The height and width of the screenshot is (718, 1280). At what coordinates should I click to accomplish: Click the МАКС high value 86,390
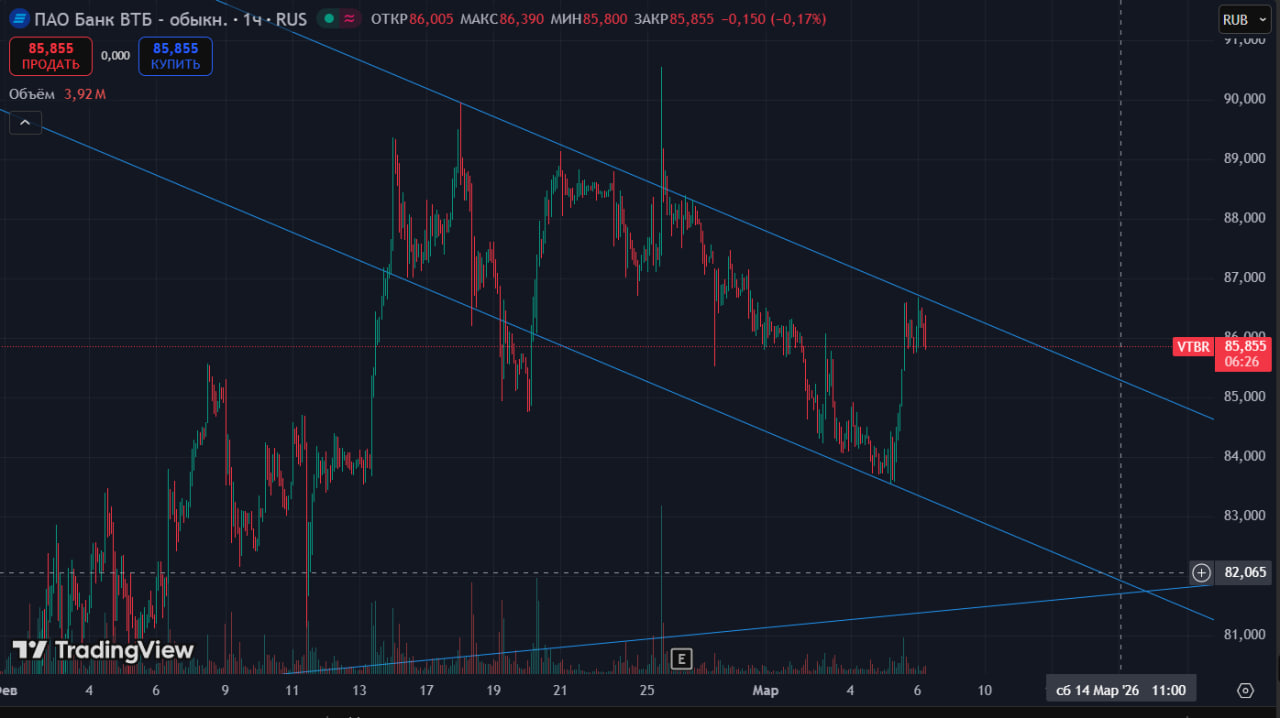522,19
